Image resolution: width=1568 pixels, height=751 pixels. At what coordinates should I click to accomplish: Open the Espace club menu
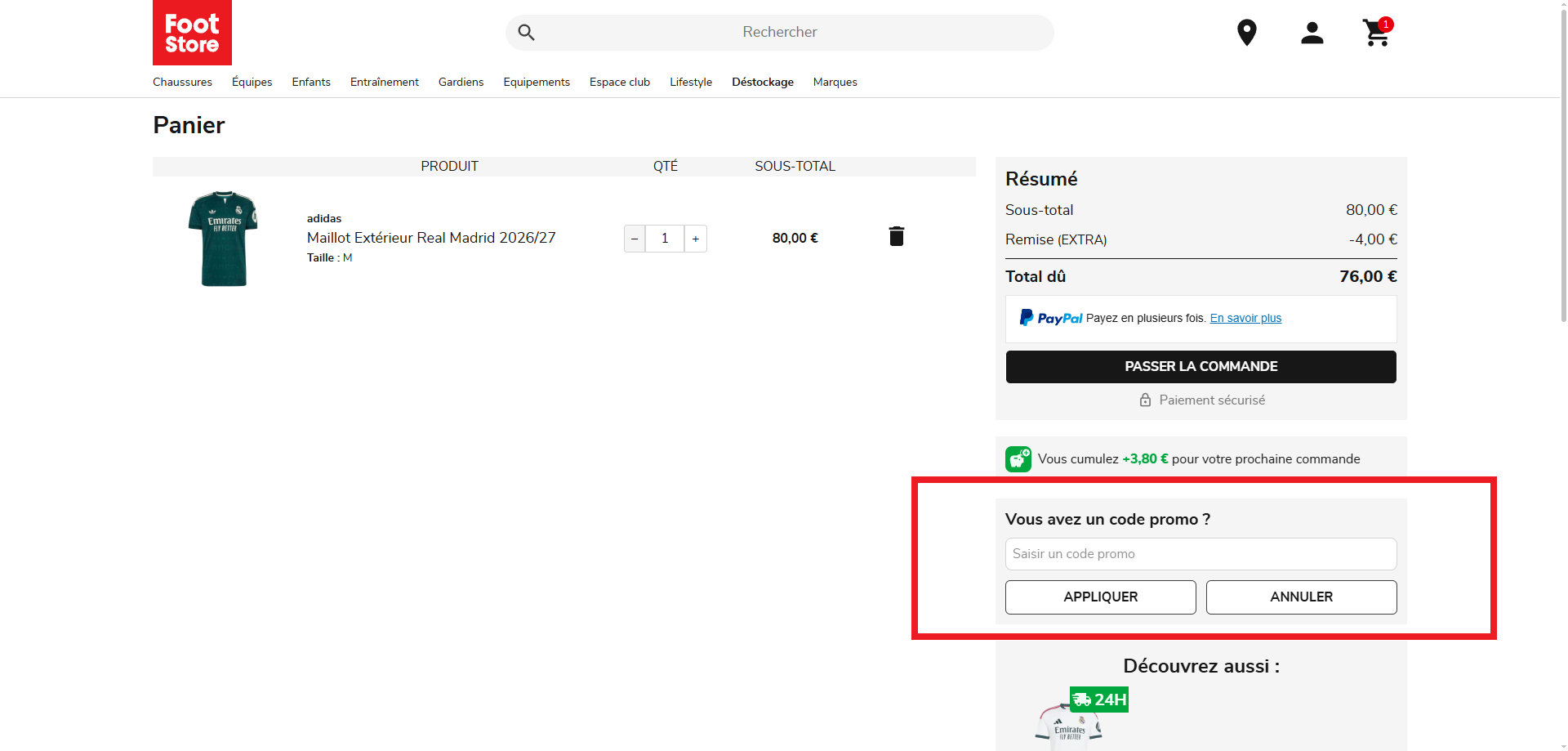click(620, 82)
